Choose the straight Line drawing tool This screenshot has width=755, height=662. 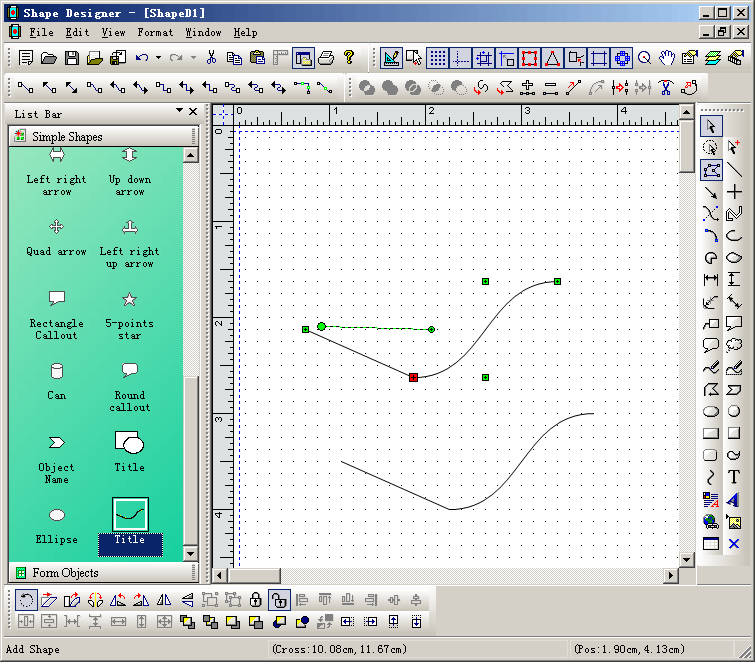coord(734,170)
